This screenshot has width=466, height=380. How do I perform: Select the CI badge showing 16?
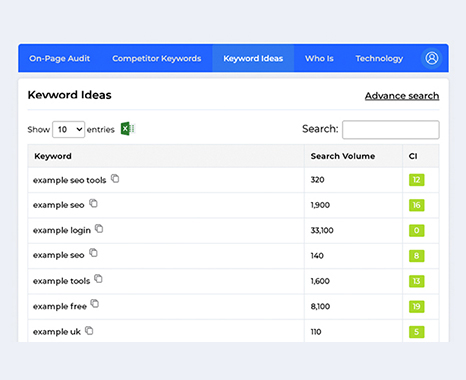pos(417,205)
